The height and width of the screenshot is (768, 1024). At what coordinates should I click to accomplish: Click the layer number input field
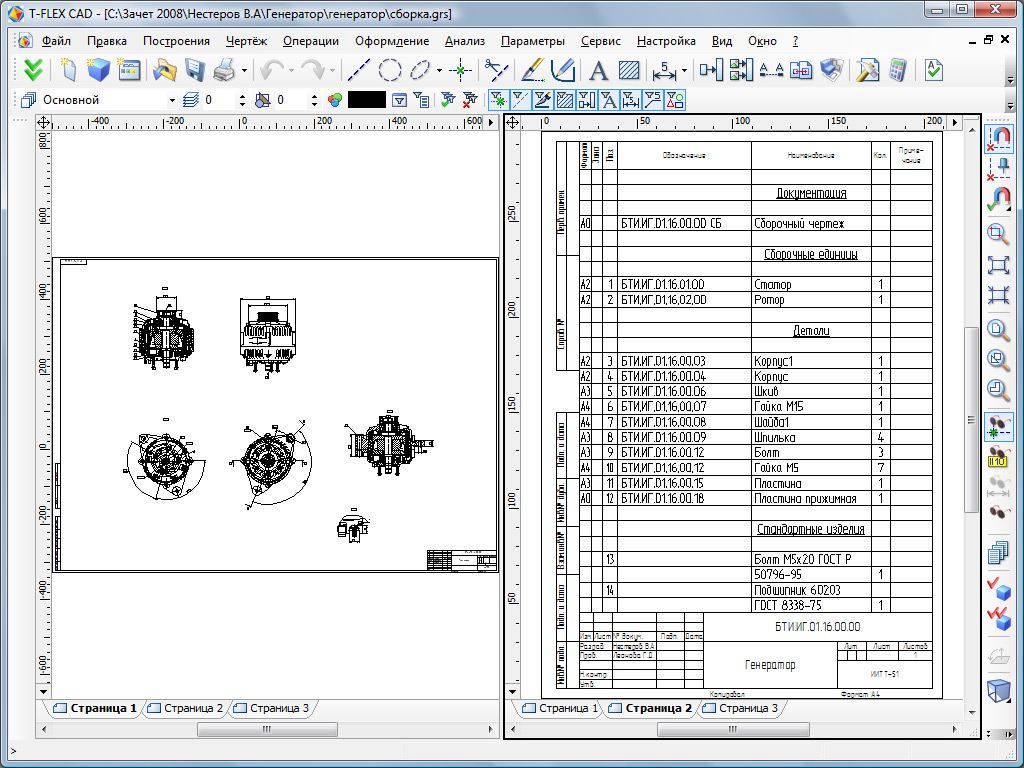coord(219,100)
